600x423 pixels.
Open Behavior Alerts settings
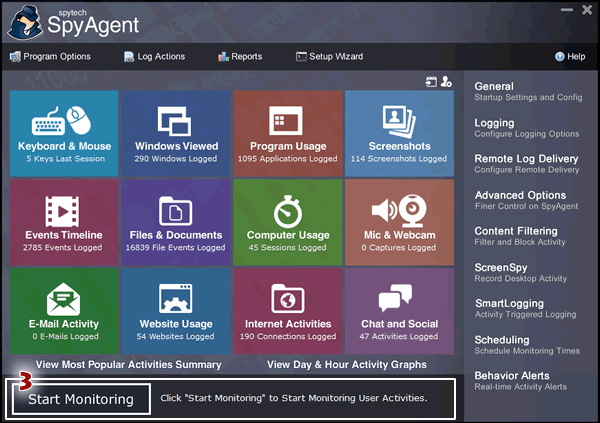click(520, 381)
